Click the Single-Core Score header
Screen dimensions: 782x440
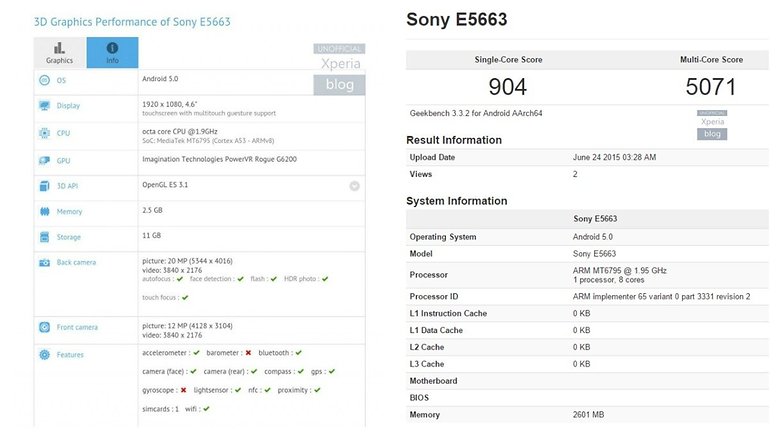pyautogui.click(x=508, y=59)
